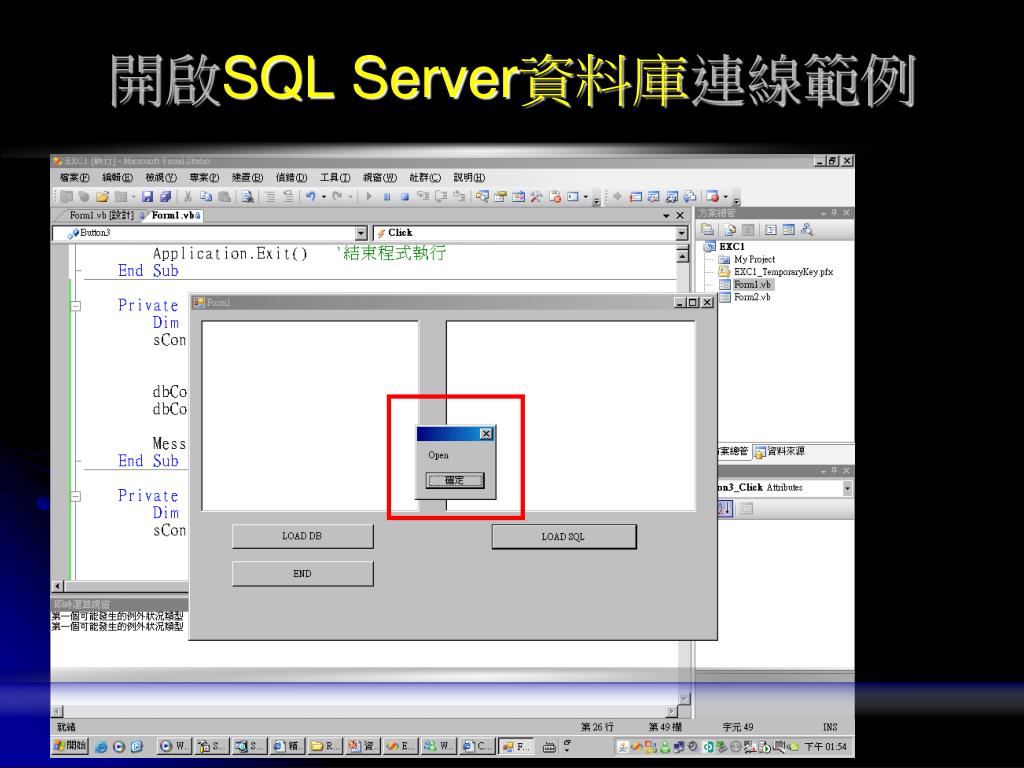Click the Copy toolbar icon
The height and width of the screenshot is (768, 1024).
coord(206,197)
